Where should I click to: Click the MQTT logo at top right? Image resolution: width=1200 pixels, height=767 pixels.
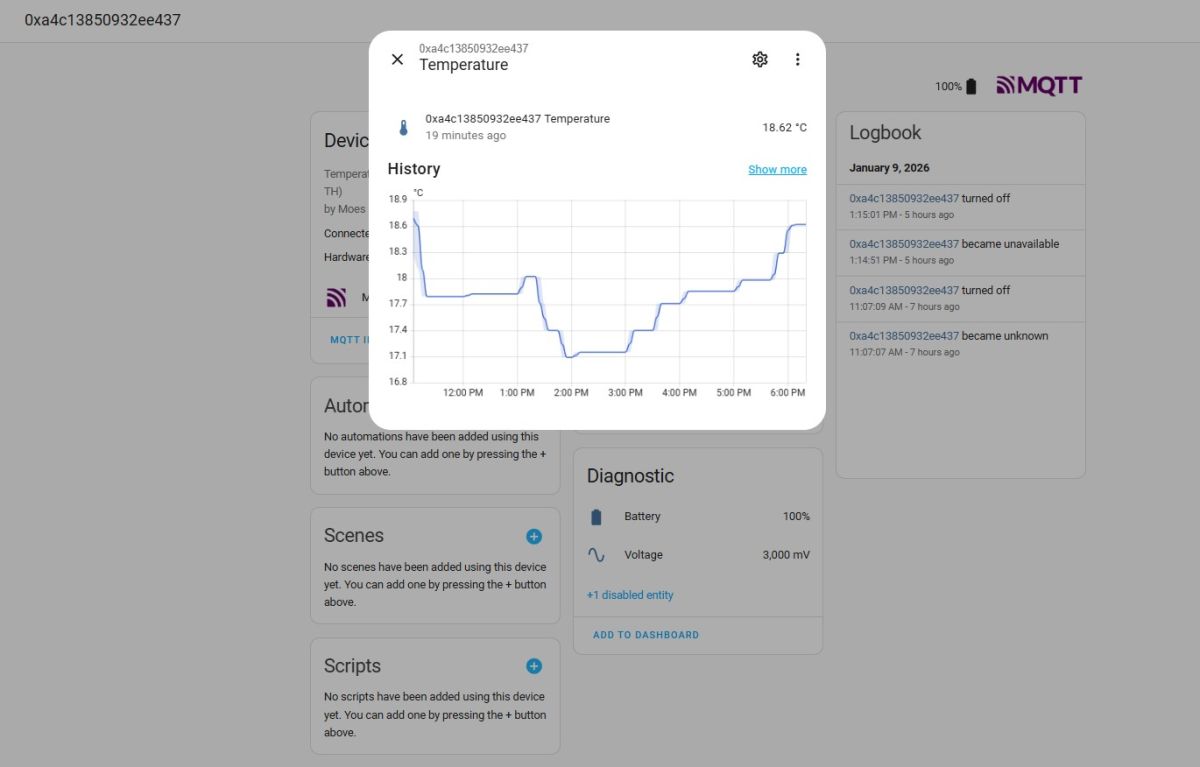[1039, 86]
